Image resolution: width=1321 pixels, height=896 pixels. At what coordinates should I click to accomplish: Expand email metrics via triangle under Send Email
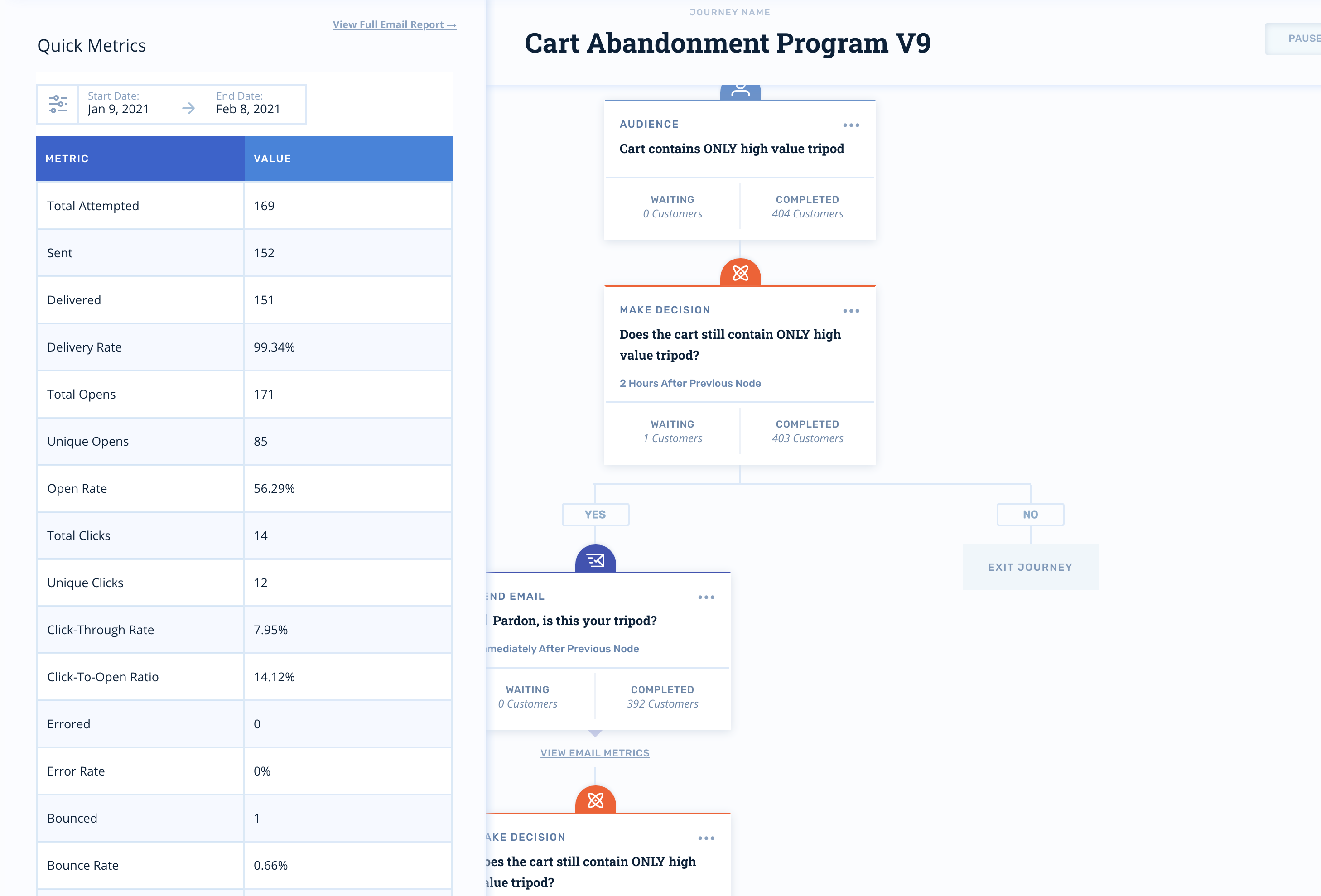click(x=595, y=733)
